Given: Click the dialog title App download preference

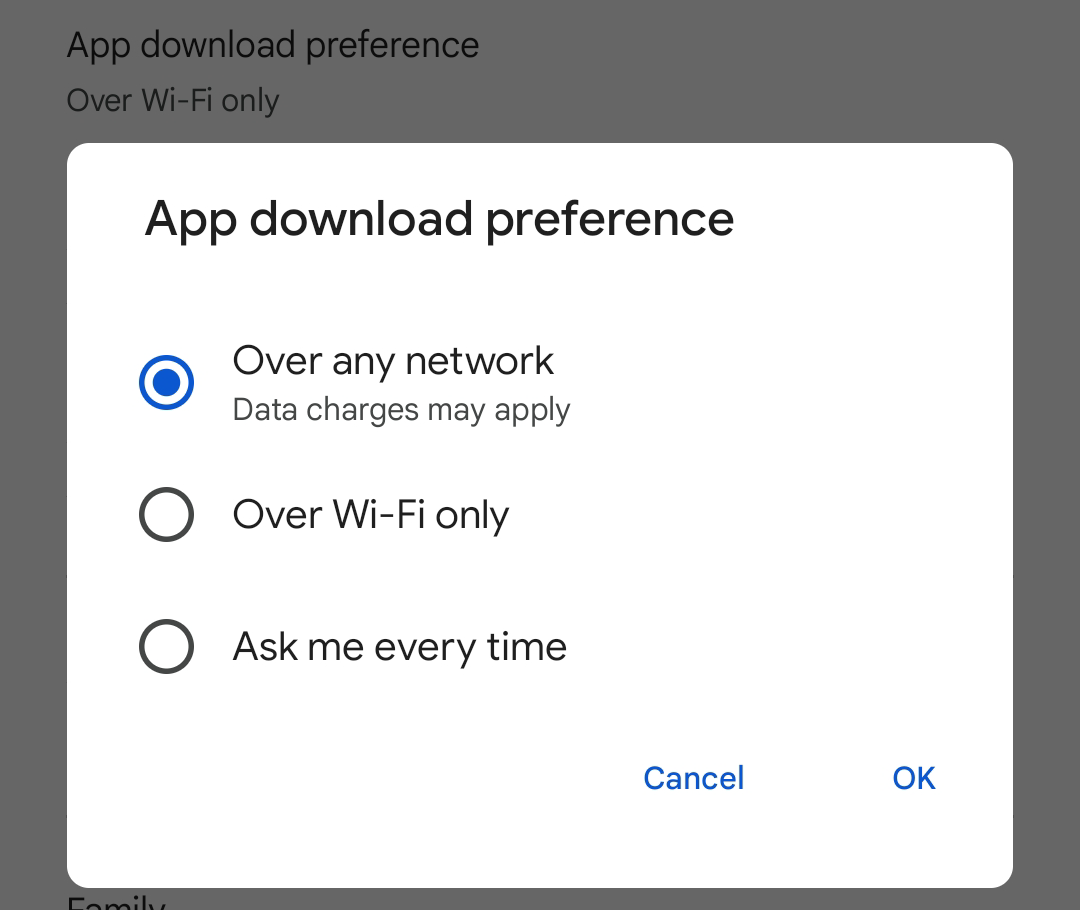Looking at the screenshot, I should coord(440,219).
